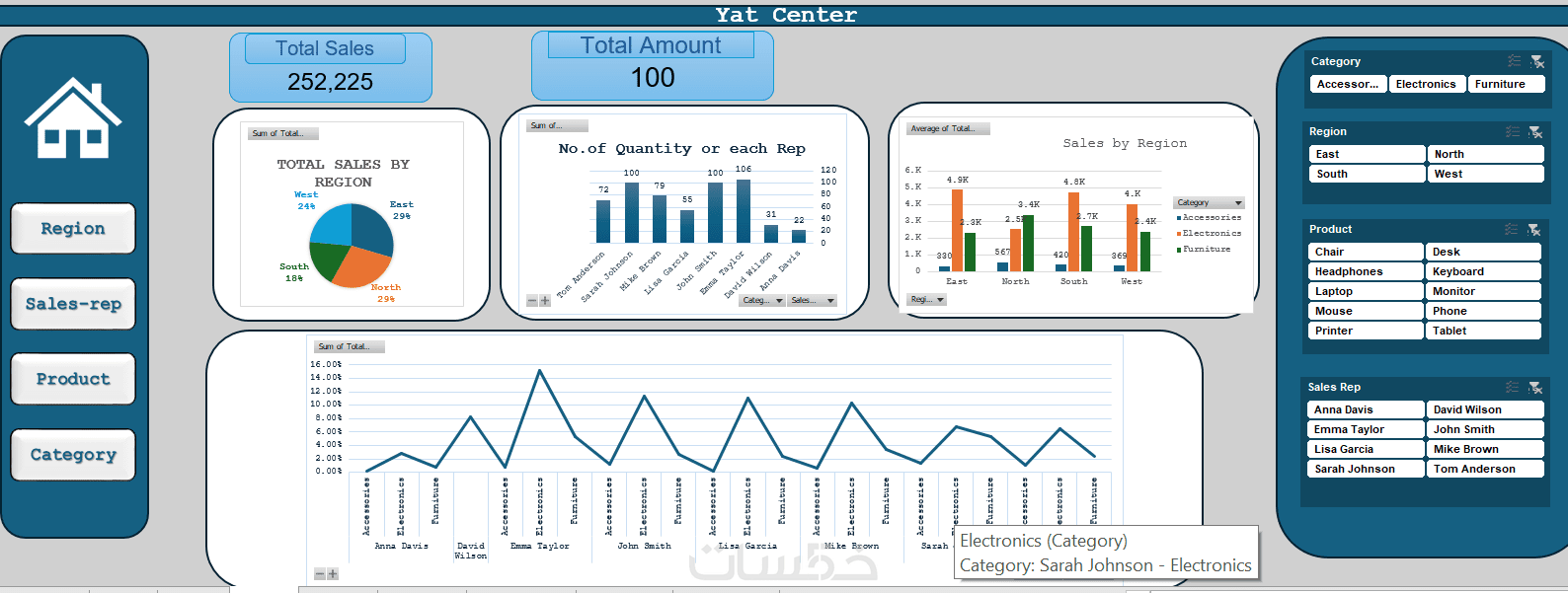Open the Product navigation button
Viewport: 1568px width, 593px height.
click(73, 379)
